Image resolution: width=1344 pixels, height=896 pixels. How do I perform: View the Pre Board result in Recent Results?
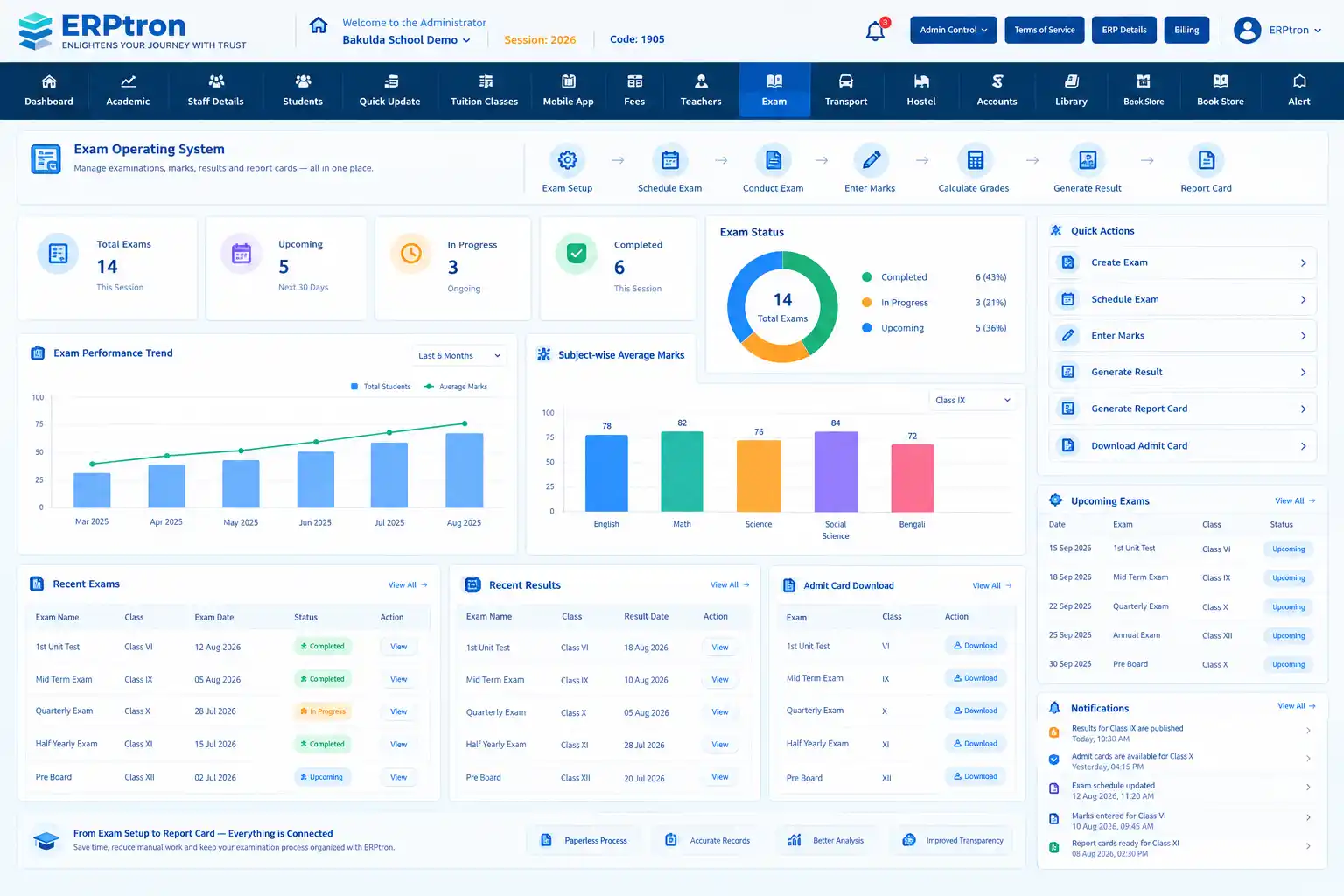click(x=720, y=777)
